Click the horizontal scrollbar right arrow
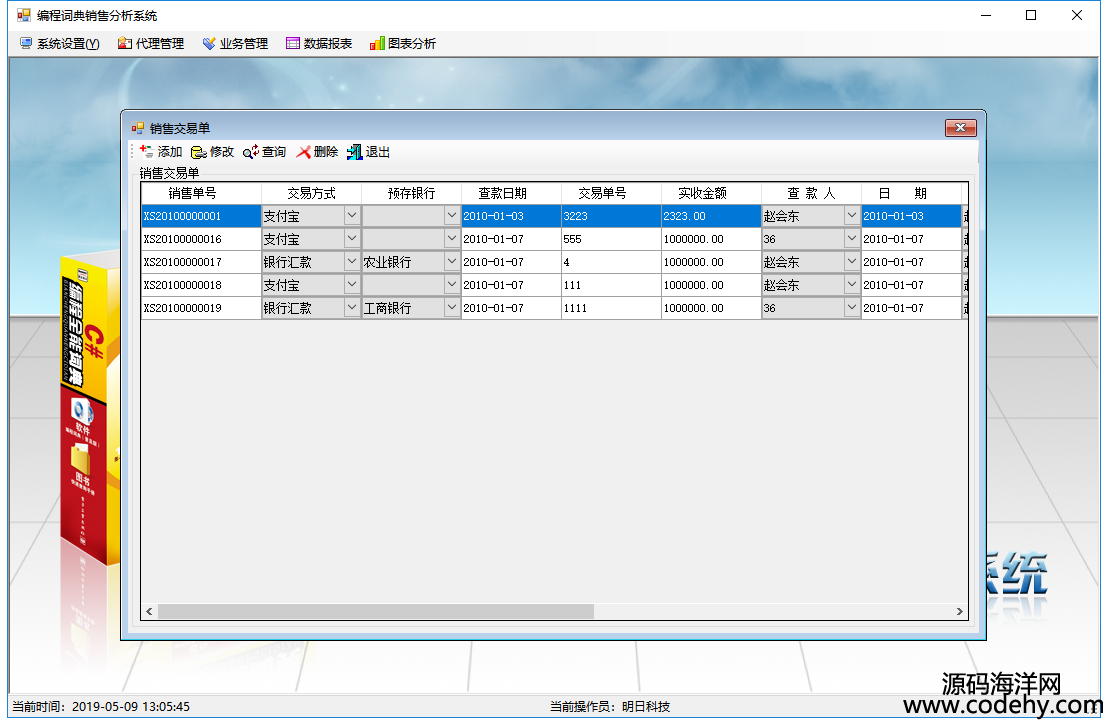This screenshot has height=725, width=1108. (960, 611)
